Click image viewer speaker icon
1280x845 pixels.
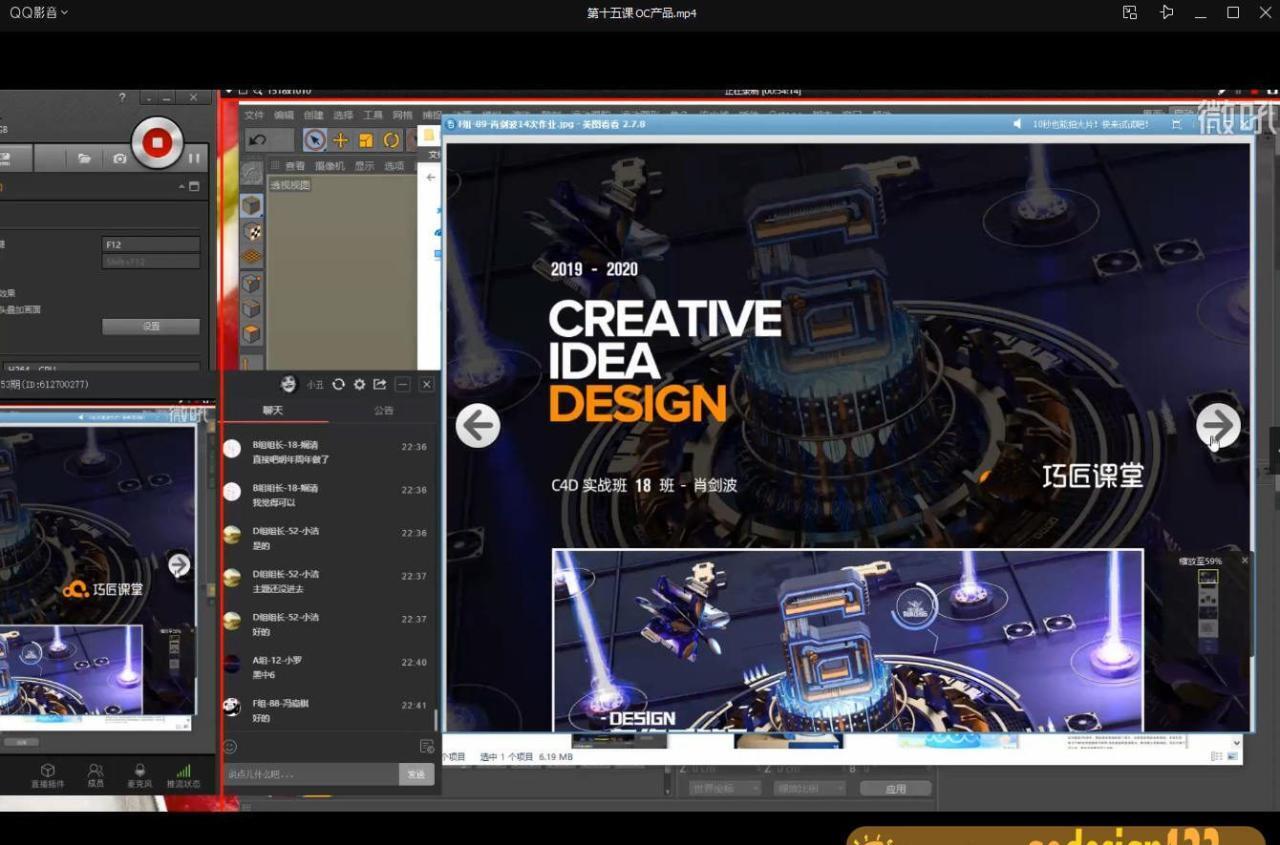tap(1017, 124)
